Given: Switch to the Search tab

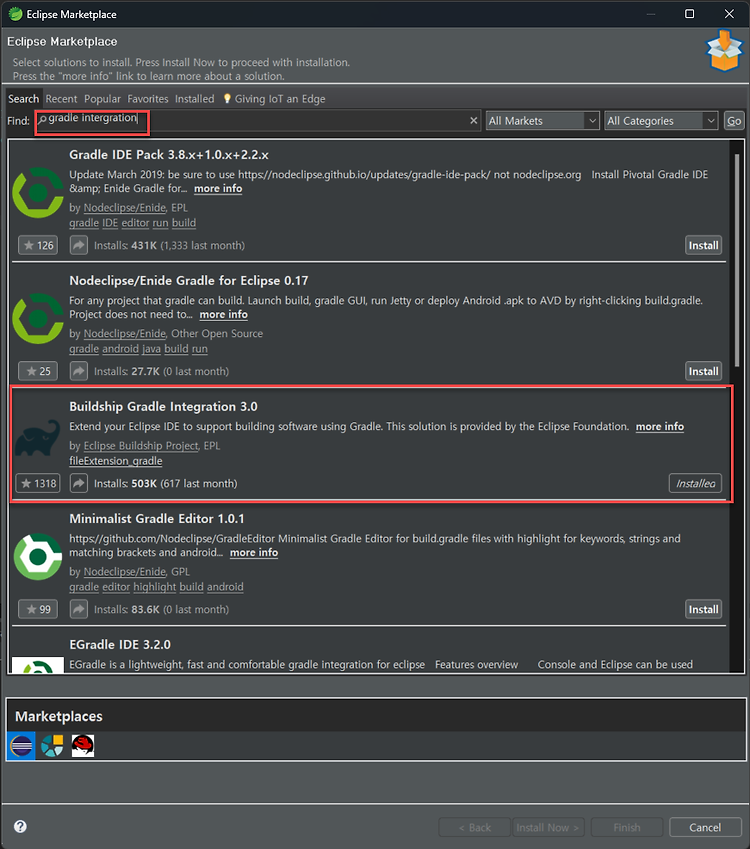Looking at the screenshot, I should point(23,99).
